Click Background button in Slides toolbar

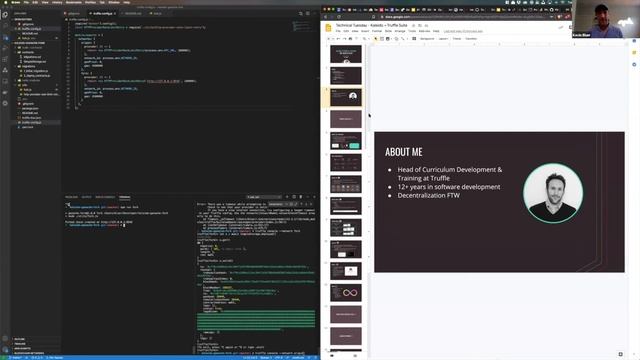pos(427,39)
